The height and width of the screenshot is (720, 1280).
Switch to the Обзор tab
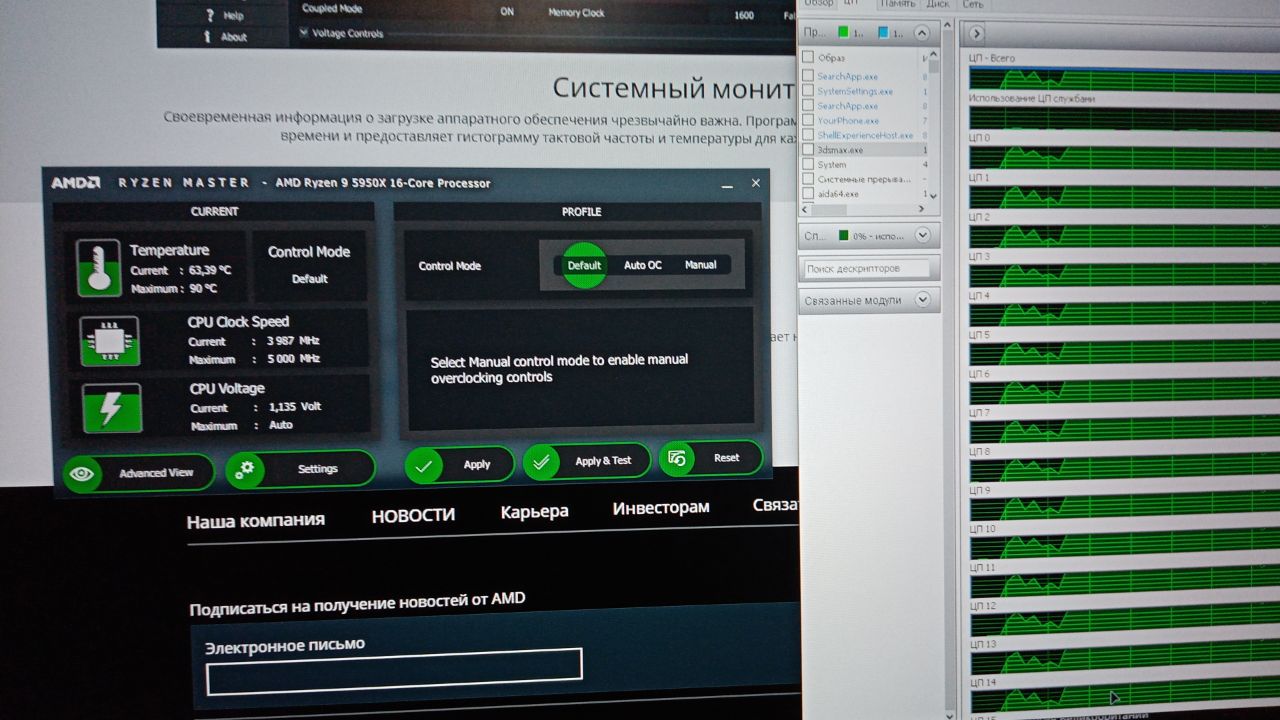pos(819,4)
